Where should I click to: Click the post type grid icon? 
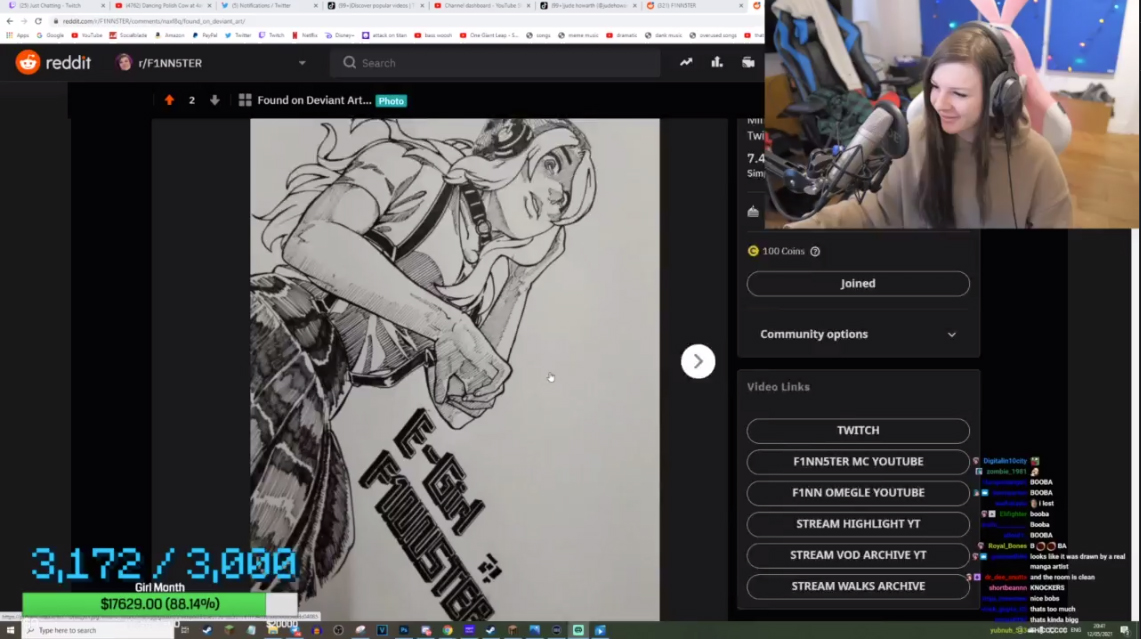(245, 100)
